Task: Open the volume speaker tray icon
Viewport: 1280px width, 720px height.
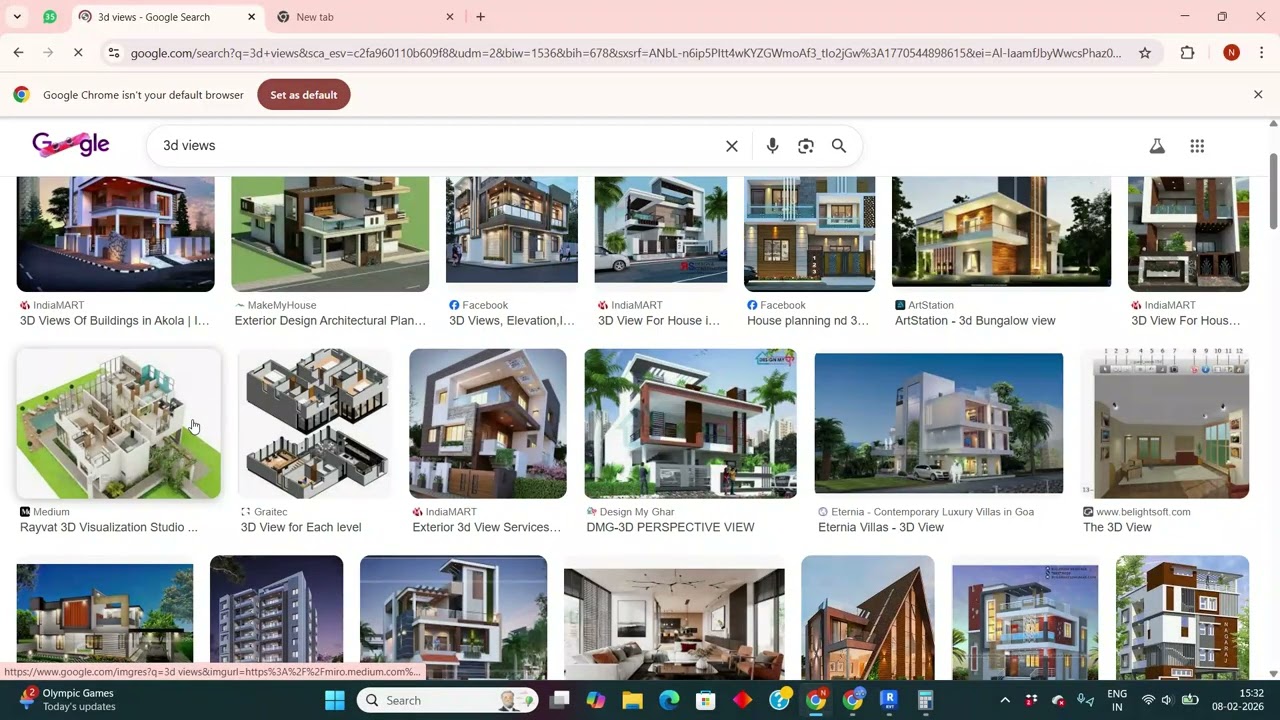Action: [x=1166, y=700]
